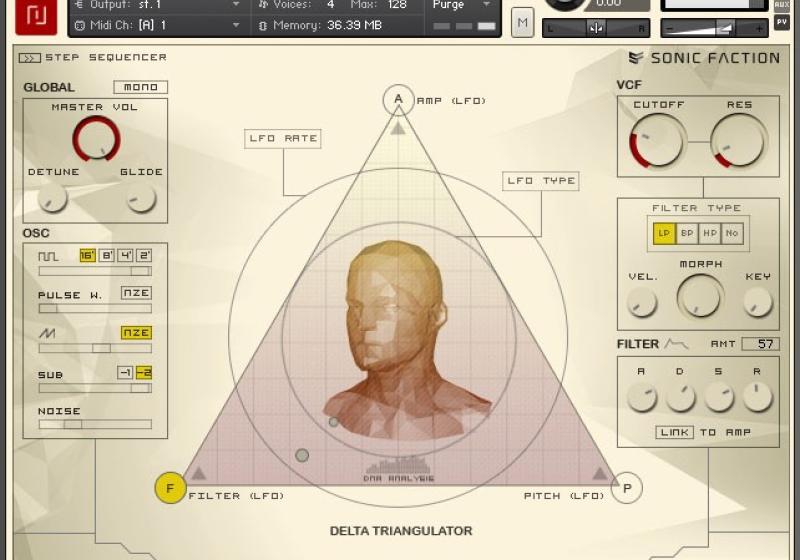Click the Noise level slider
This screenshot has height=560, width=800.
point(95,424)
